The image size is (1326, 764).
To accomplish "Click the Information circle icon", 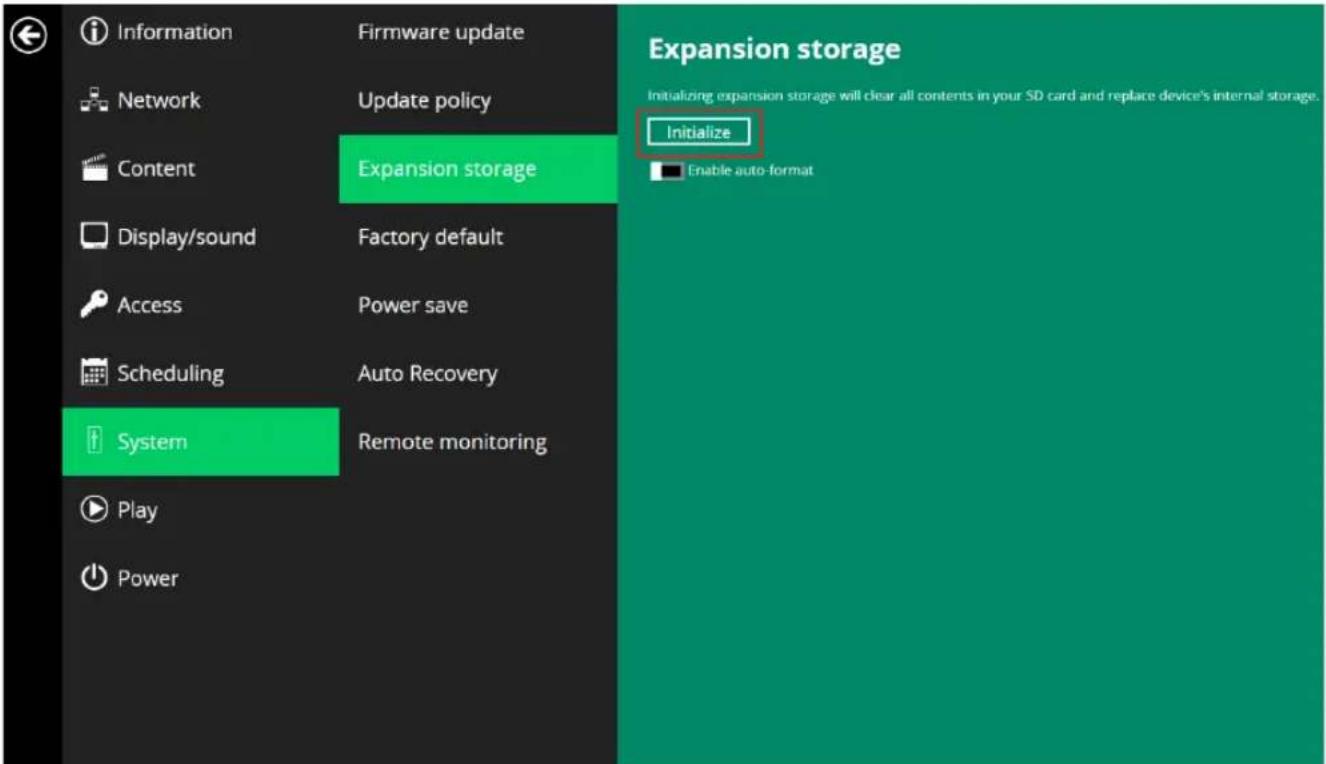I will [x=94, y=32].
